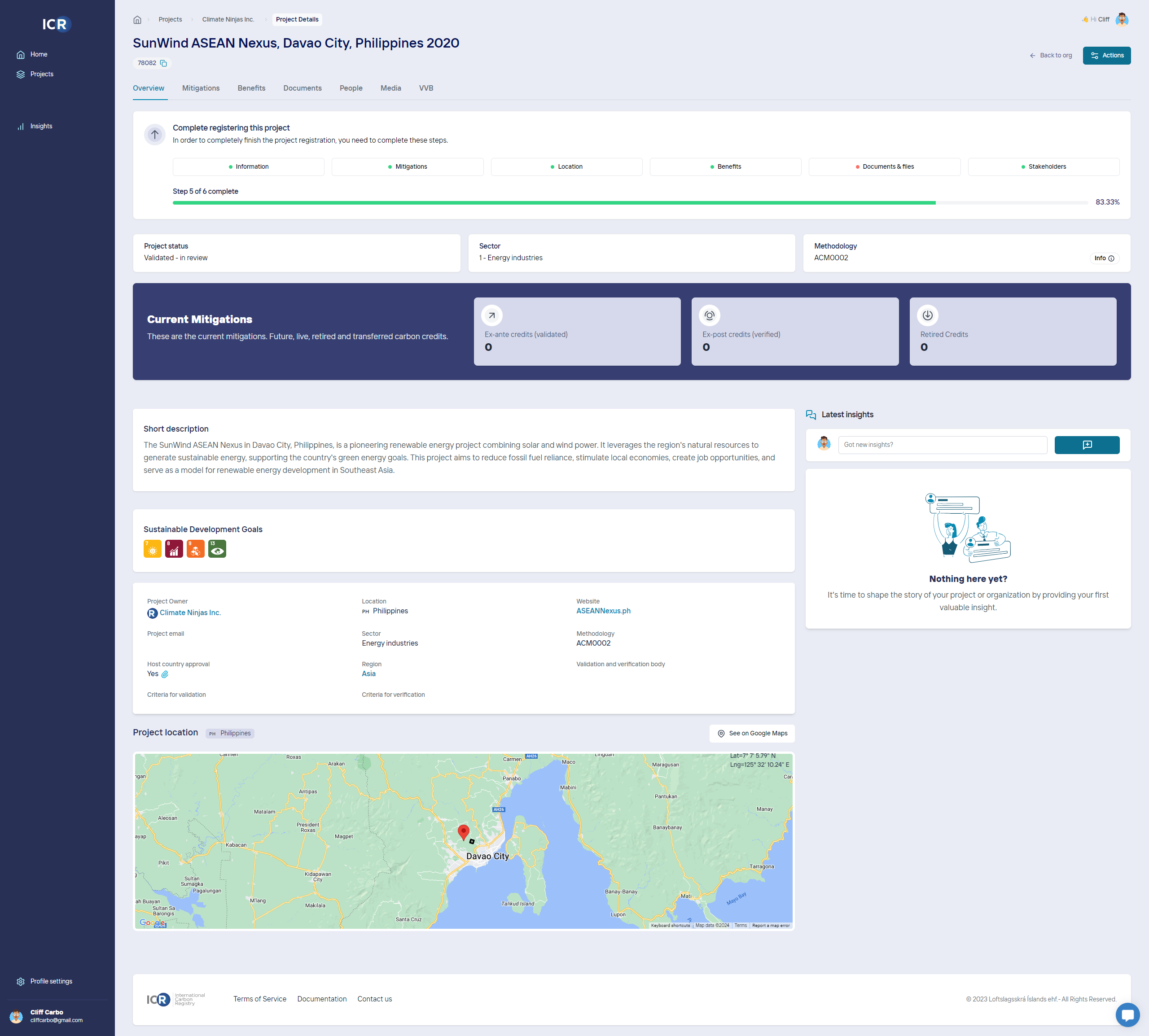Select the Stakeholders registration step
The width and height of the screenshot is (1149, 1036).
[1043, 167]
